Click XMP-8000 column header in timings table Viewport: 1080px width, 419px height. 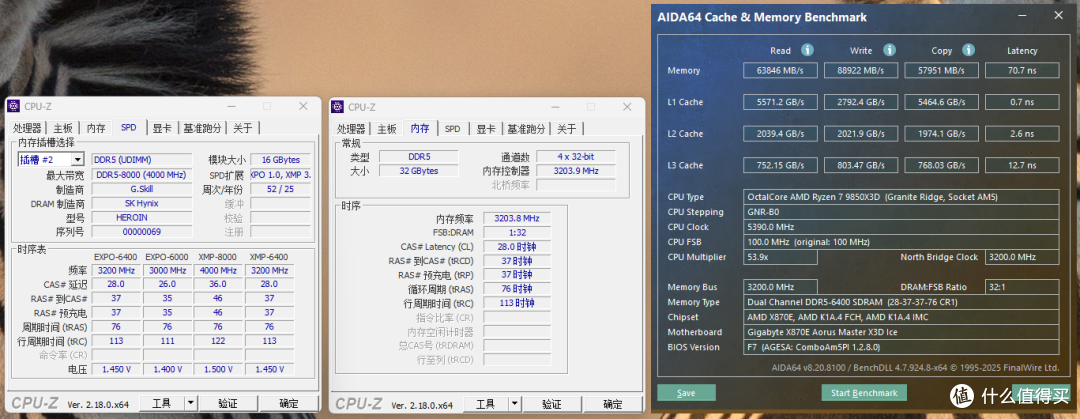point(218,256)
